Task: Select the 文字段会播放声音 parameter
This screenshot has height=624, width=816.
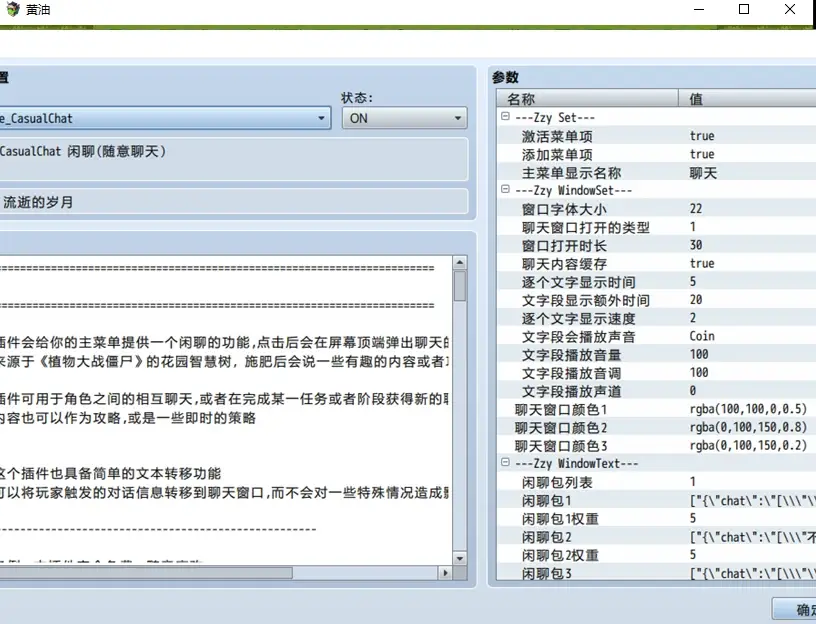Action: point(657,336)
